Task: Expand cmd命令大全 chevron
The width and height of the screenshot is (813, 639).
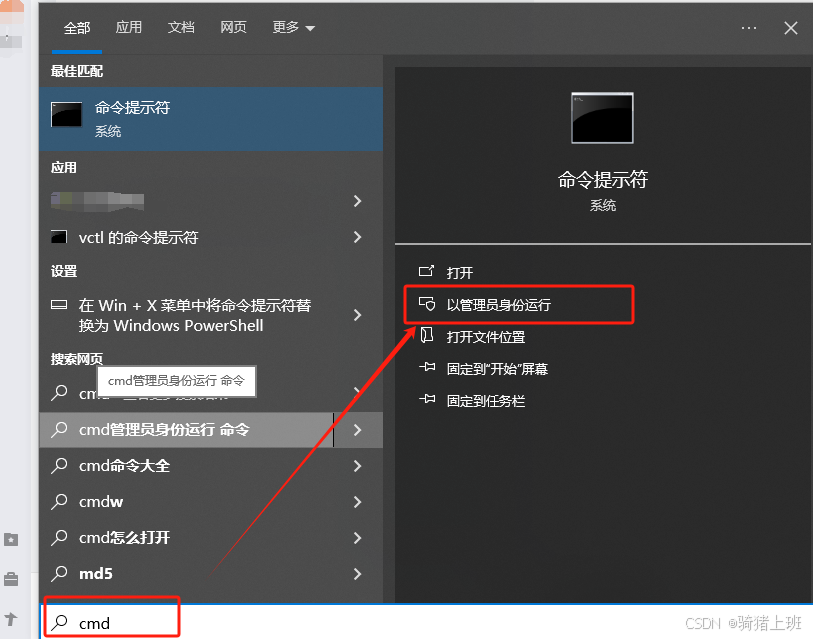Action: click(357, 466)
